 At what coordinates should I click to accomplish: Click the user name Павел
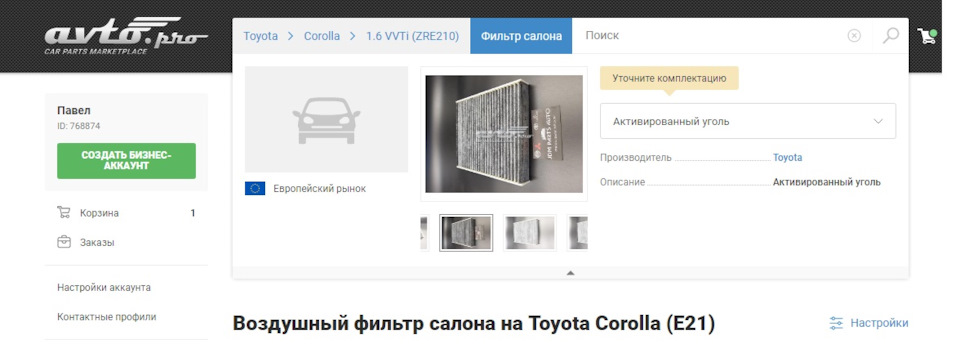pyautogui.click(x=73, y=111)
